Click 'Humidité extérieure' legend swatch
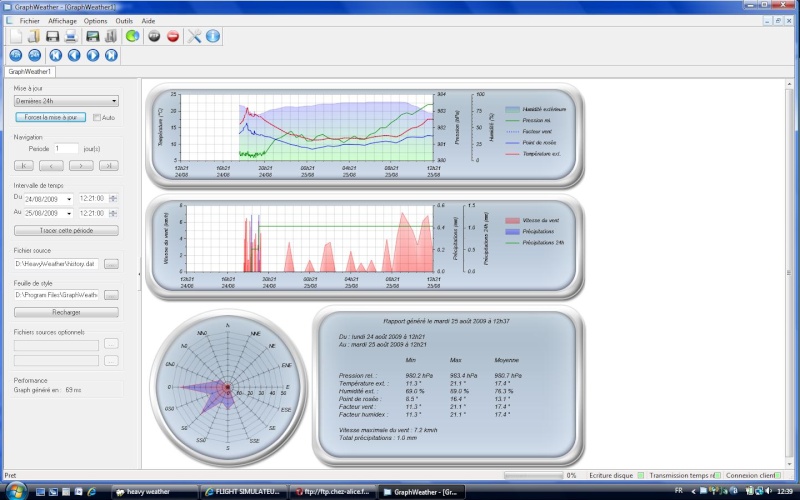The width and height of the screenshot is (800, 500). 512,109
